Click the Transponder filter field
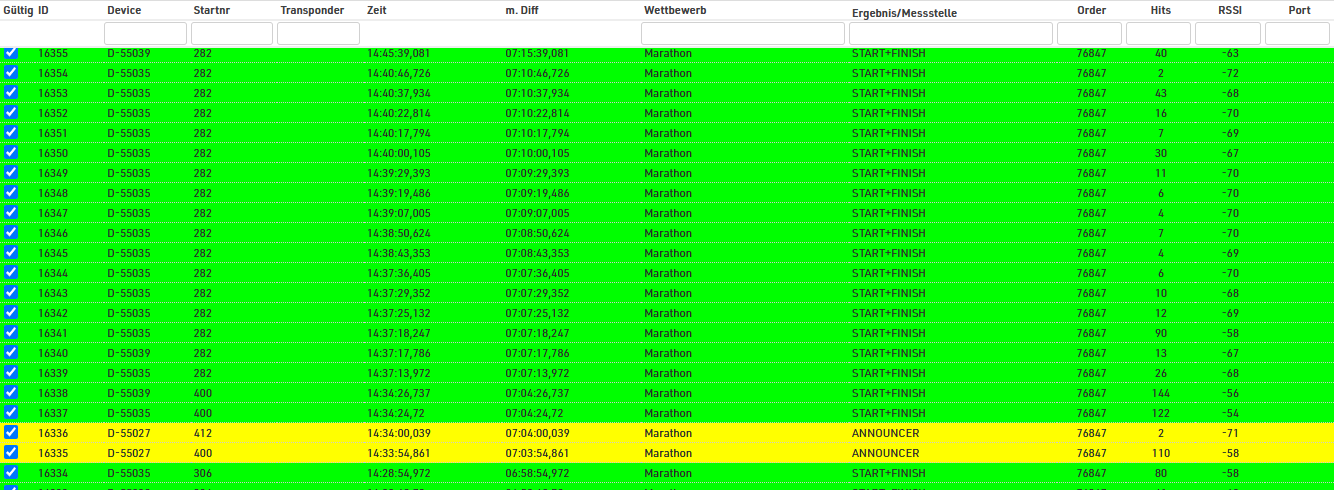This screenshot has width=1334, height=490. 318,34
